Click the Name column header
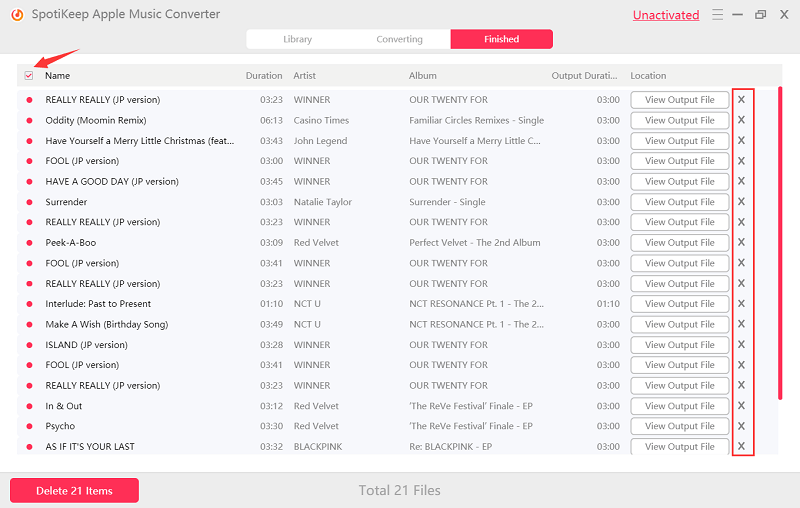 [x=57, y=75]
